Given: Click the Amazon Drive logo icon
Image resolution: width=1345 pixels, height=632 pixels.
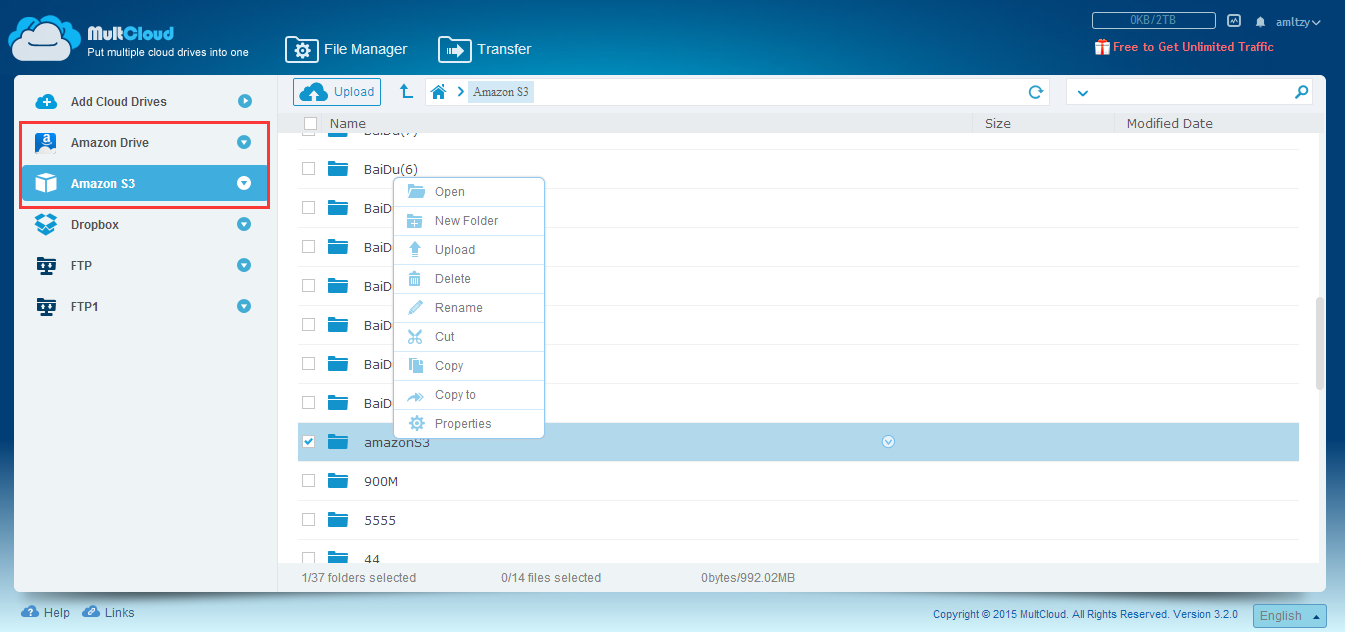Looking at the screenshot, I should point(46,143).
